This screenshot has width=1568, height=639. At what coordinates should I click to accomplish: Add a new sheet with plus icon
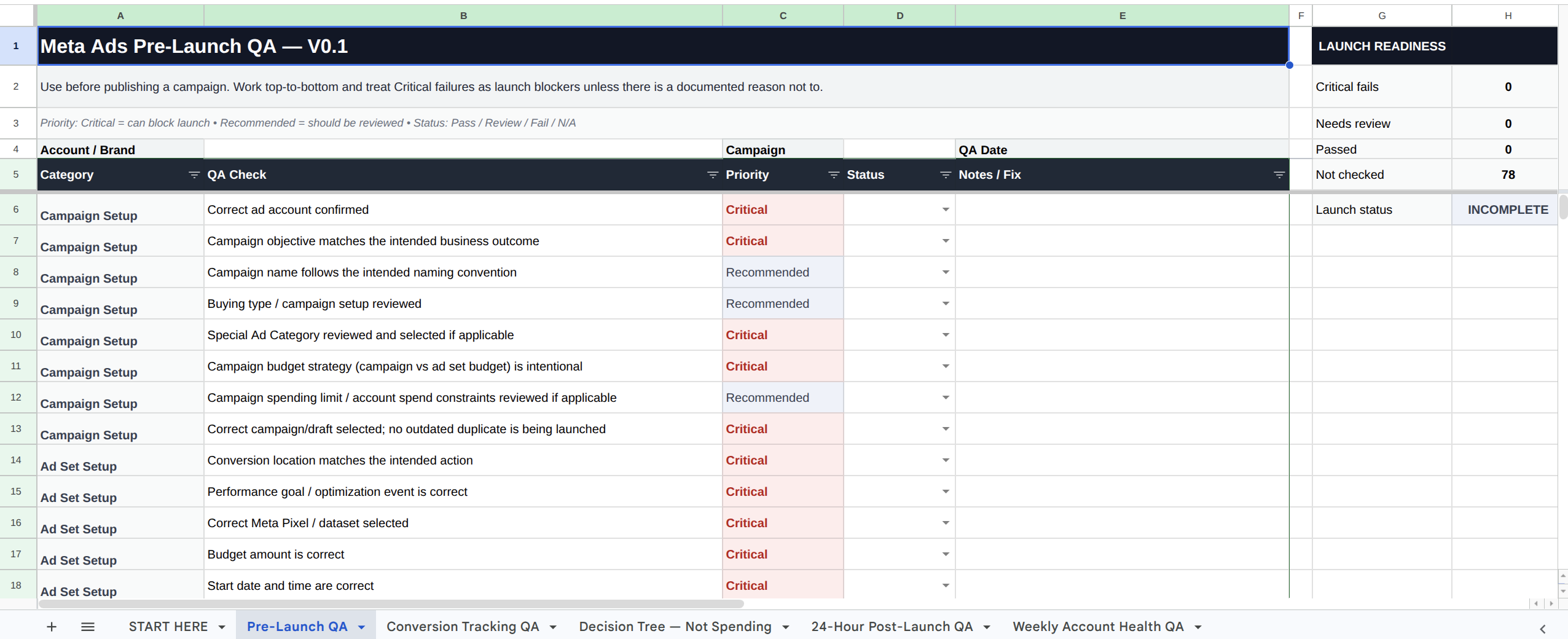(x=52, y=627)
